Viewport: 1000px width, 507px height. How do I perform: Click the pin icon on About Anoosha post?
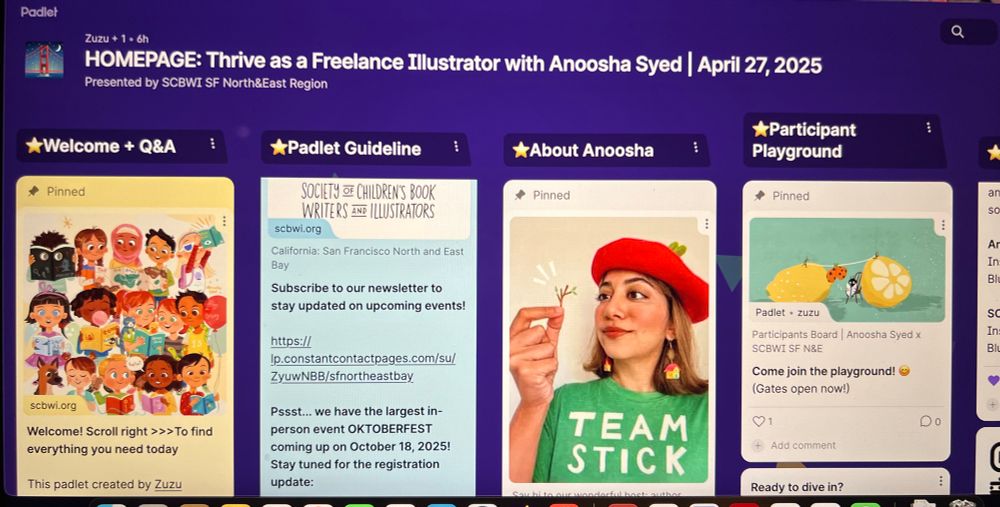[x=520, y=195]
